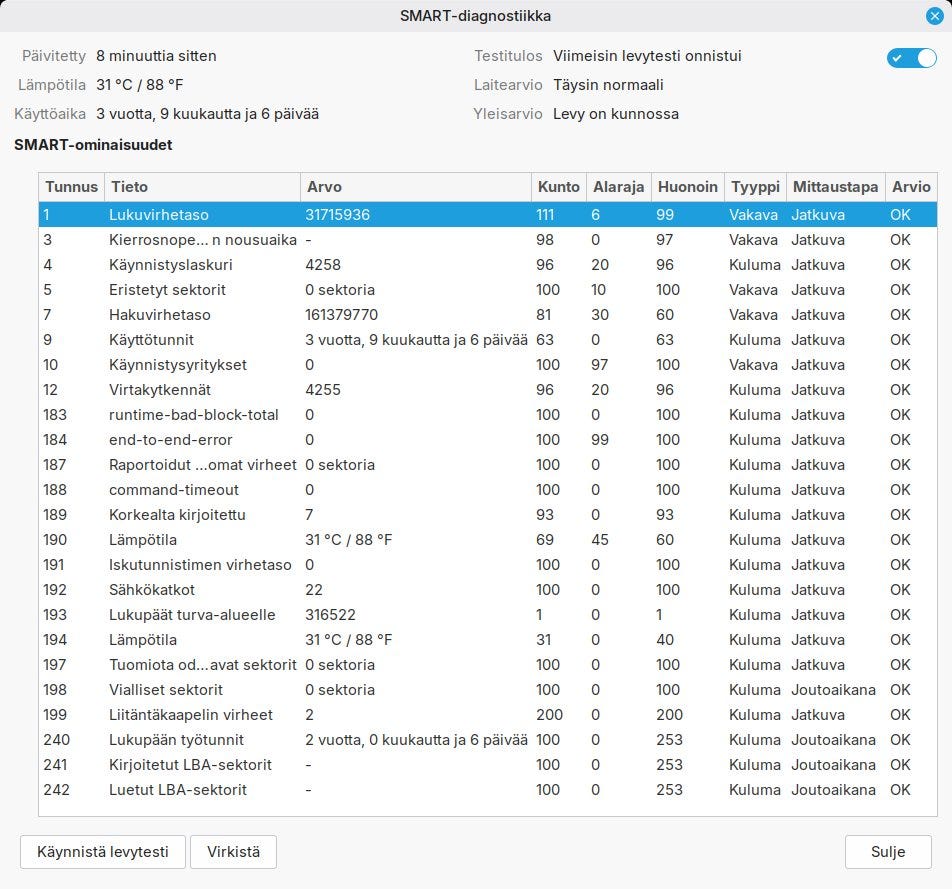
Task: Click the Vakava cell in the Käynnistysyritykset row
Action: [753, 365]
